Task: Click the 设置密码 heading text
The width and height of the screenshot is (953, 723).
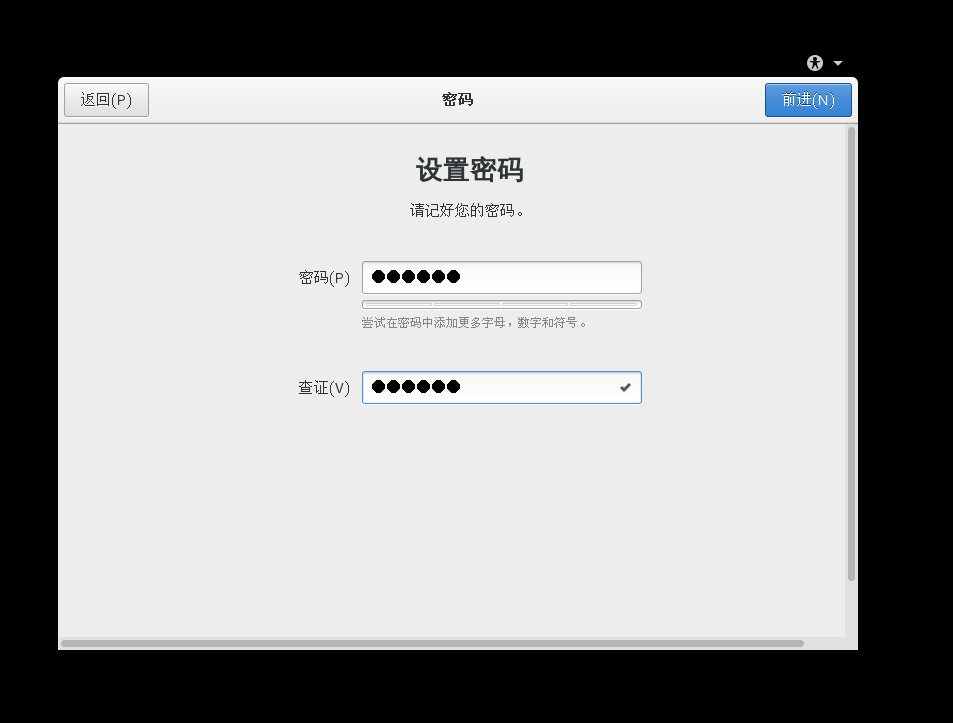Action: coord(469,170)
